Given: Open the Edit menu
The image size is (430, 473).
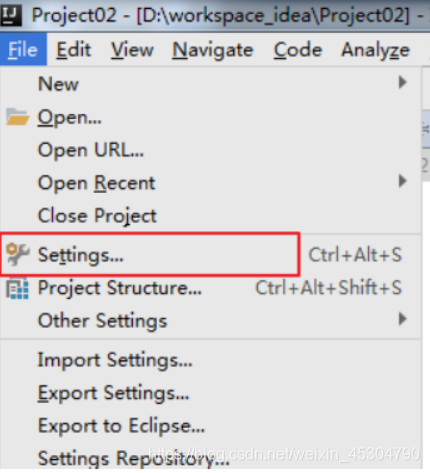Looking at the screenshot, I should 73,50.
